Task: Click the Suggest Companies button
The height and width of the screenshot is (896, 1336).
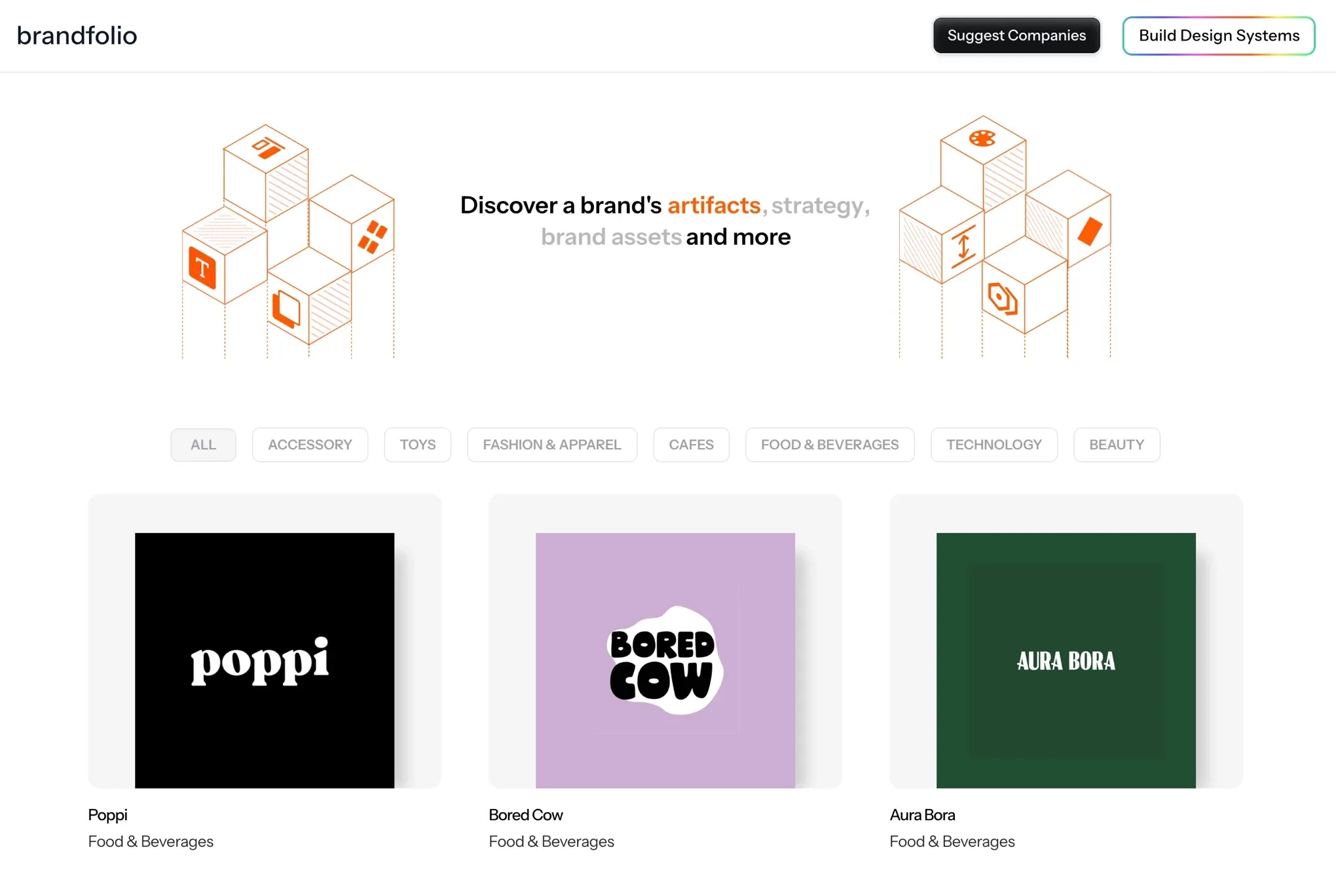Action: 1016,35
